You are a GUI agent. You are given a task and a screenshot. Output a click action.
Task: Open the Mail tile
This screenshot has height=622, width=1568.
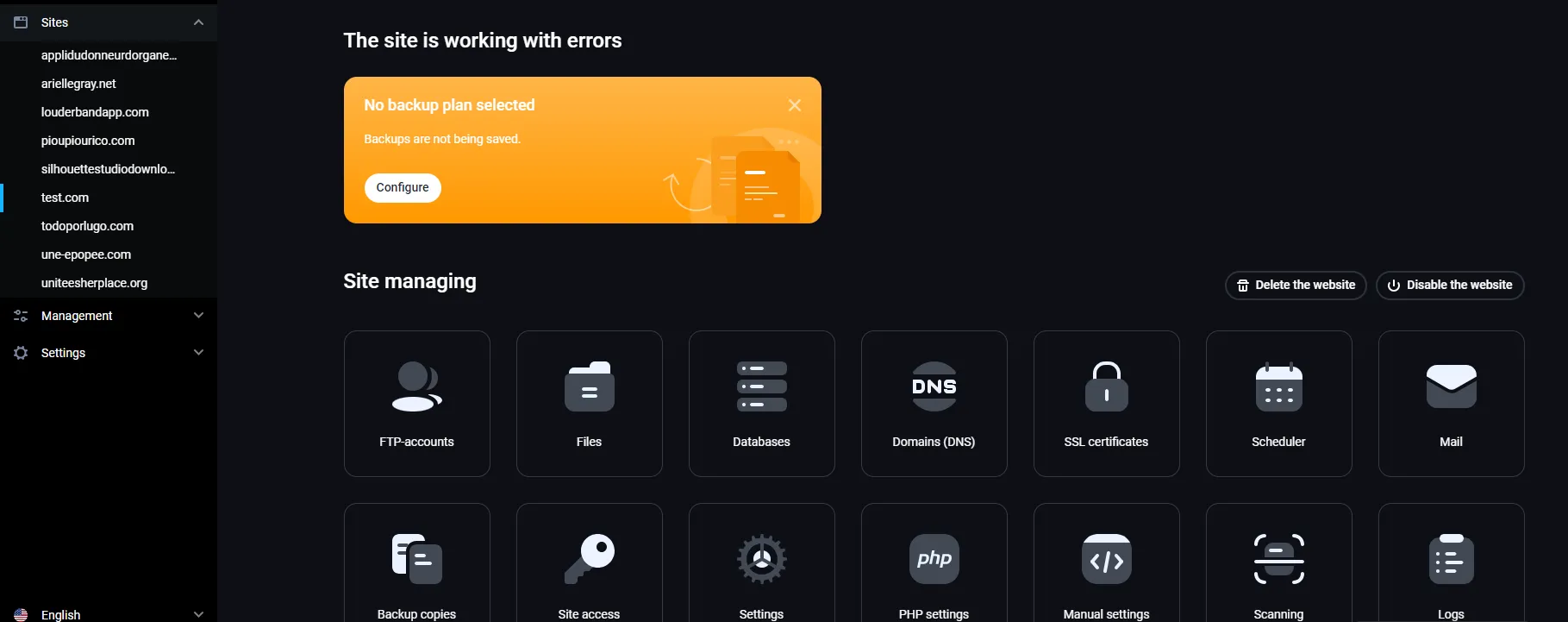point(1451,404)
